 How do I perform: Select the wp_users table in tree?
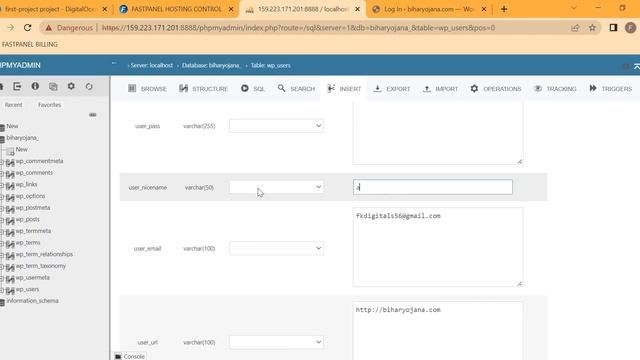(27, 289)
